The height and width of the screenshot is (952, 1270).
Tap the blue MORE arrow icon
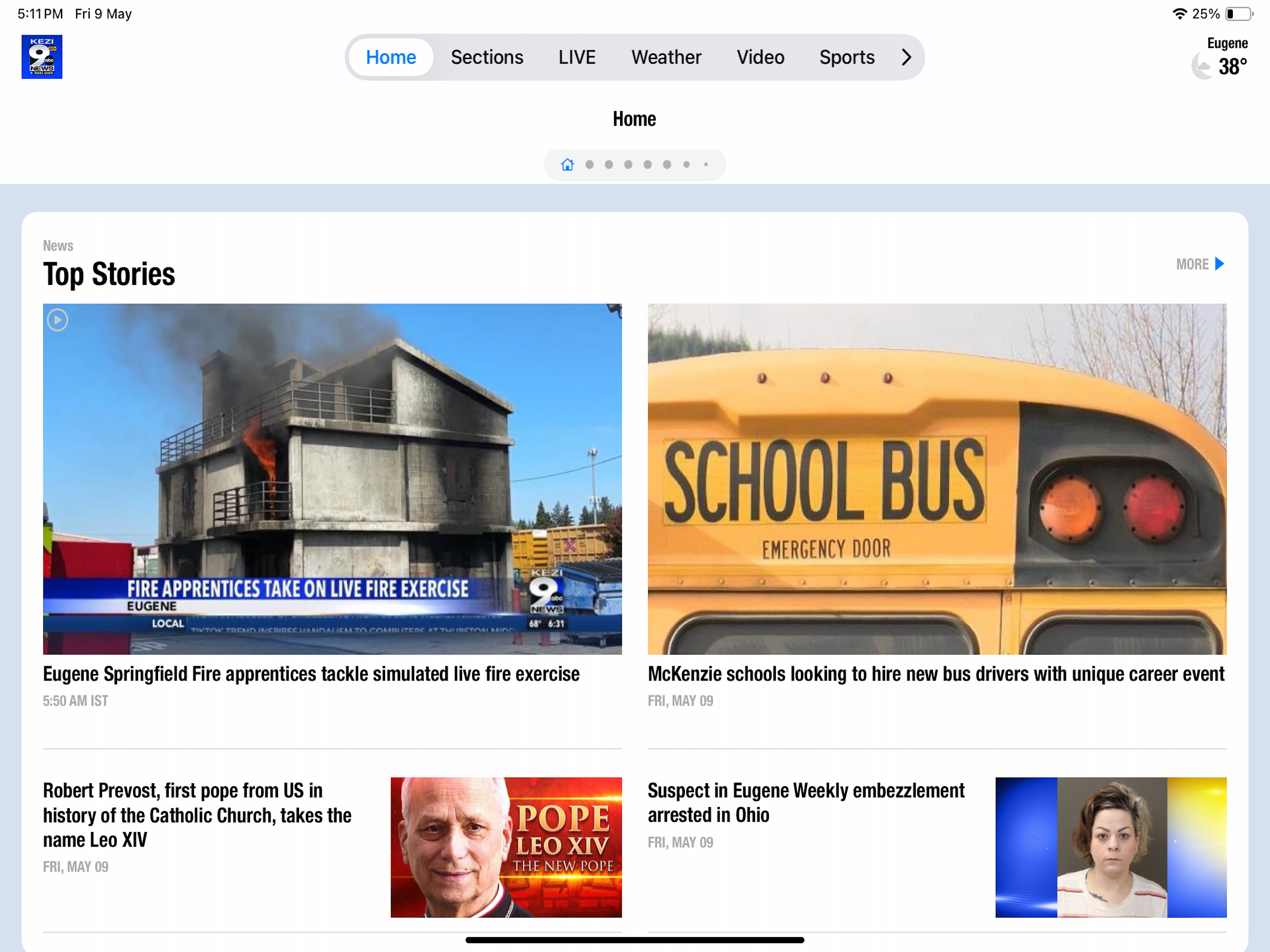coord(1220,264)
